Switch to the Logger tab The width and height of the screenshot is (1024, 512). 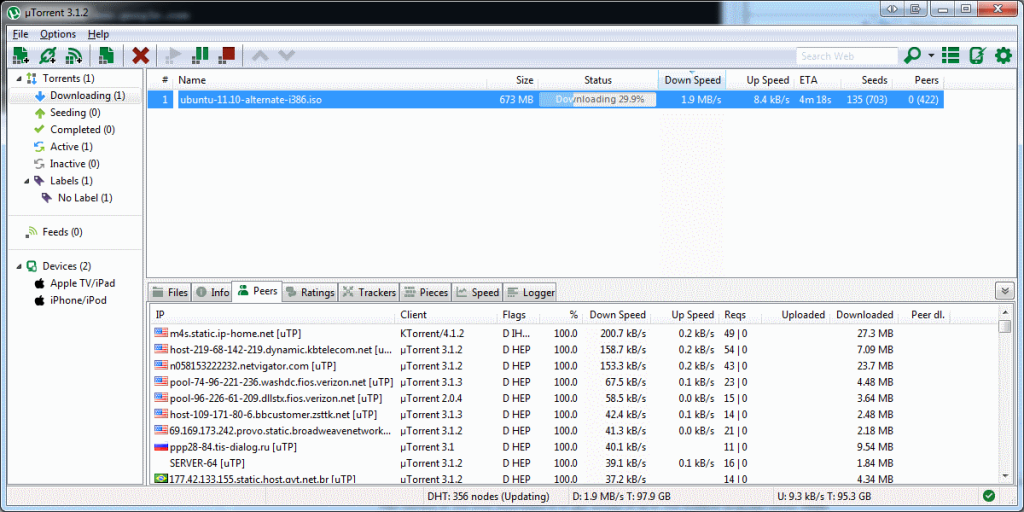pyautogui.click(x=530, y=293)
